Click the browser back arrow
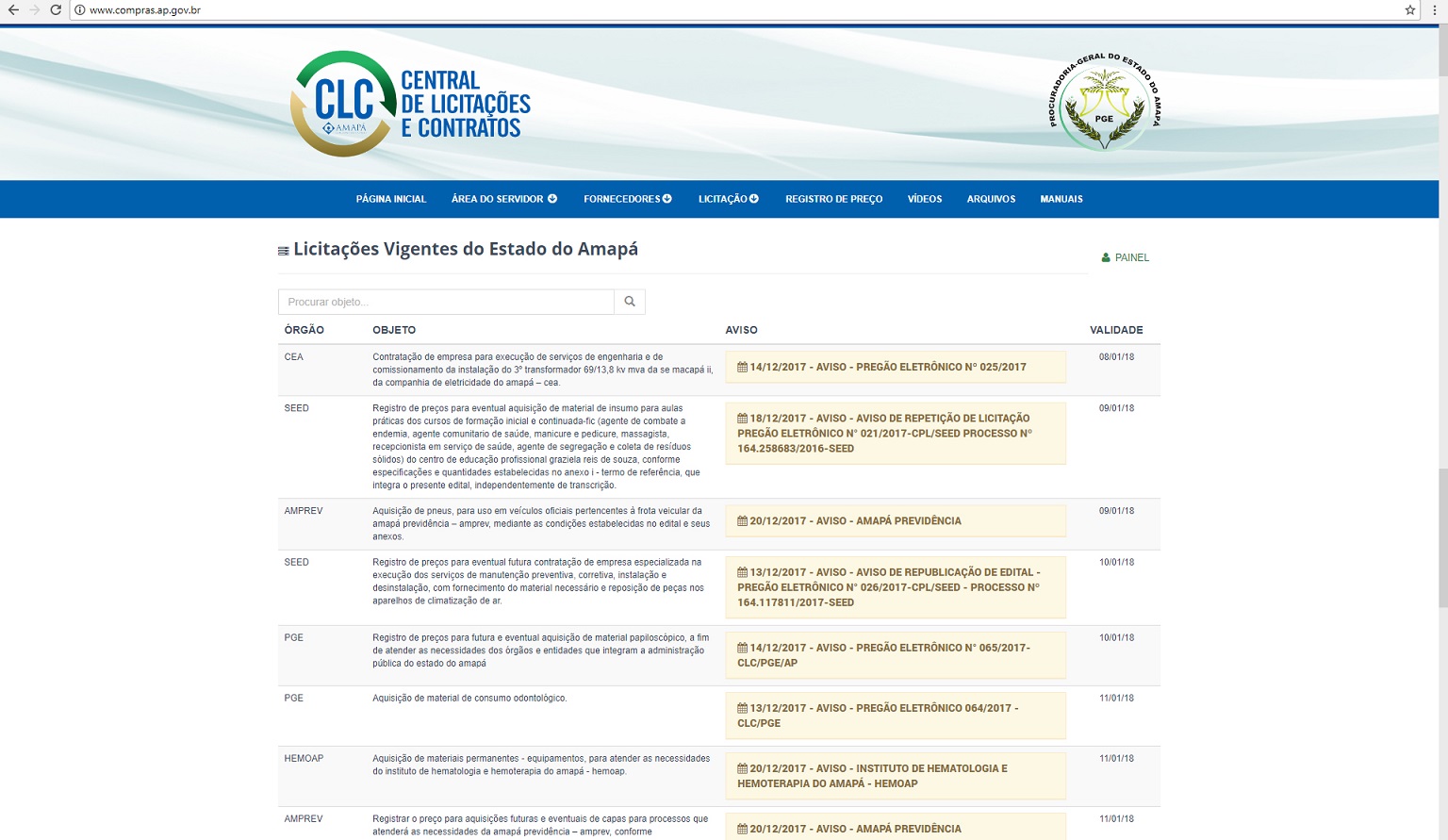1448x840 pixels. pyautogui.click(x=13, y=10)
